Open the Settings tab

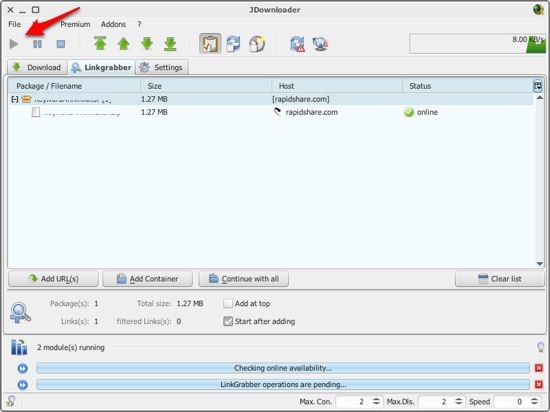[x=162, y=67]
